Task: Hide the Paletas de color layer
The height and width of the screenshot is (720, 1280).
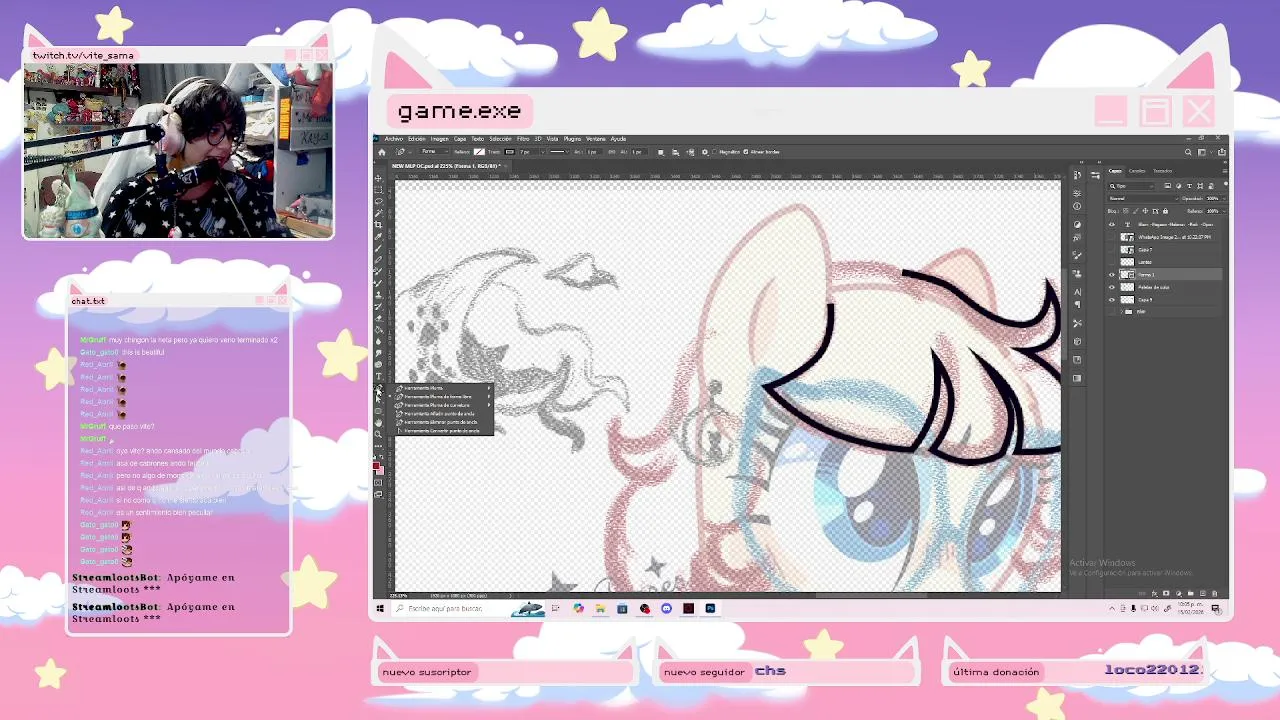Action: coord(1112,287)
